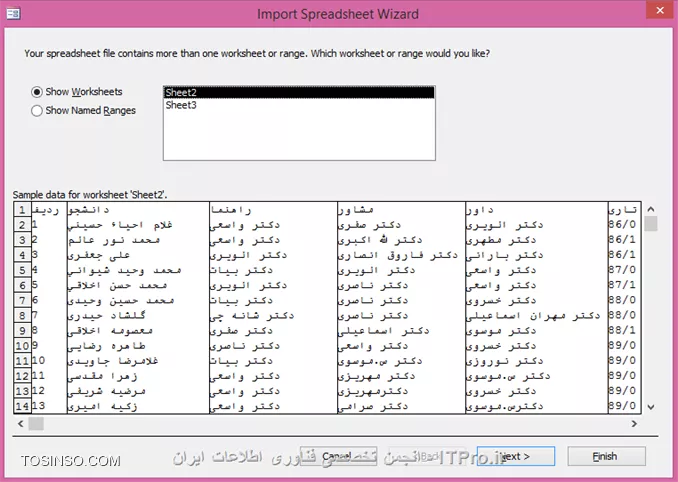Click the Cancel button
This screenshot has height=482, width=678.
pos(338,456)
